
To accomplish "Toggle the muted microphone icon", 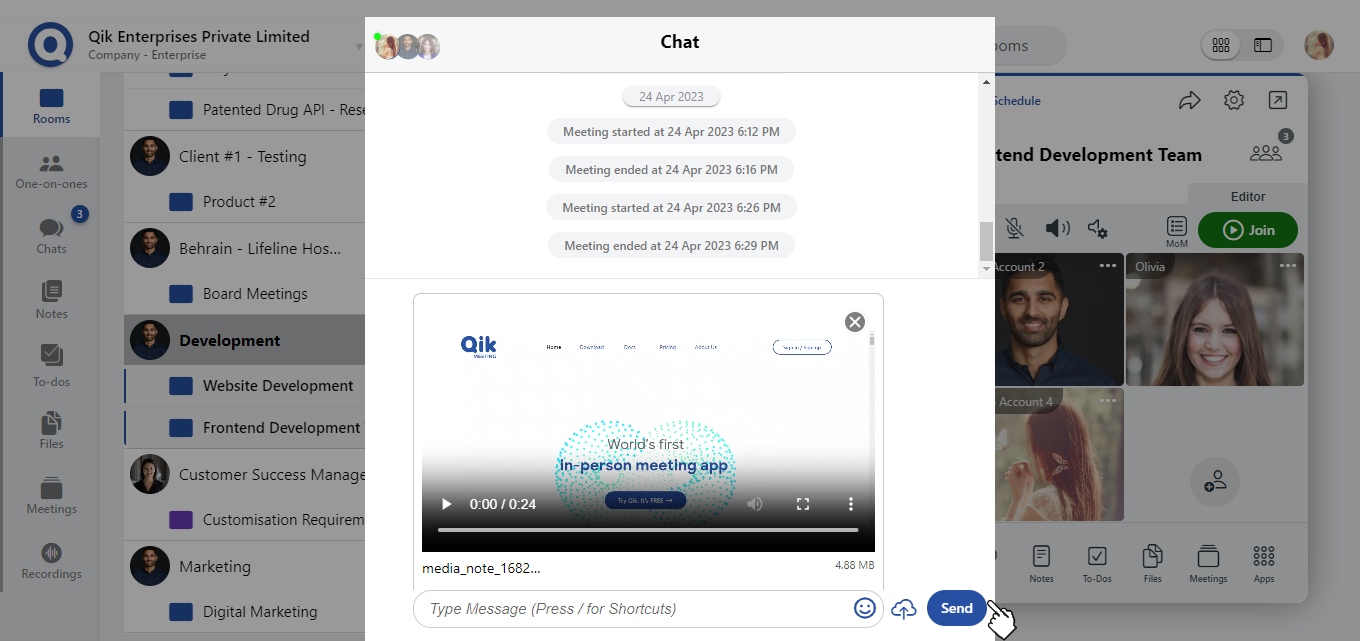I will (x=1014, y=229).
